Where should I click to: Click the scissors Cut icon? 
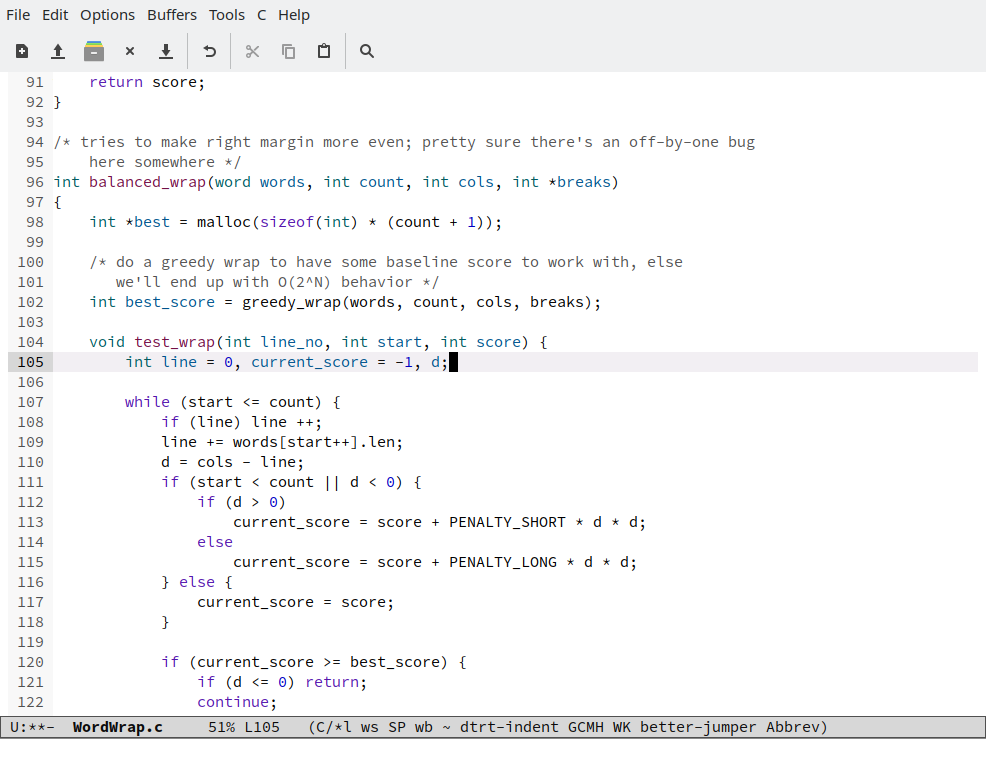click(252, 51)
